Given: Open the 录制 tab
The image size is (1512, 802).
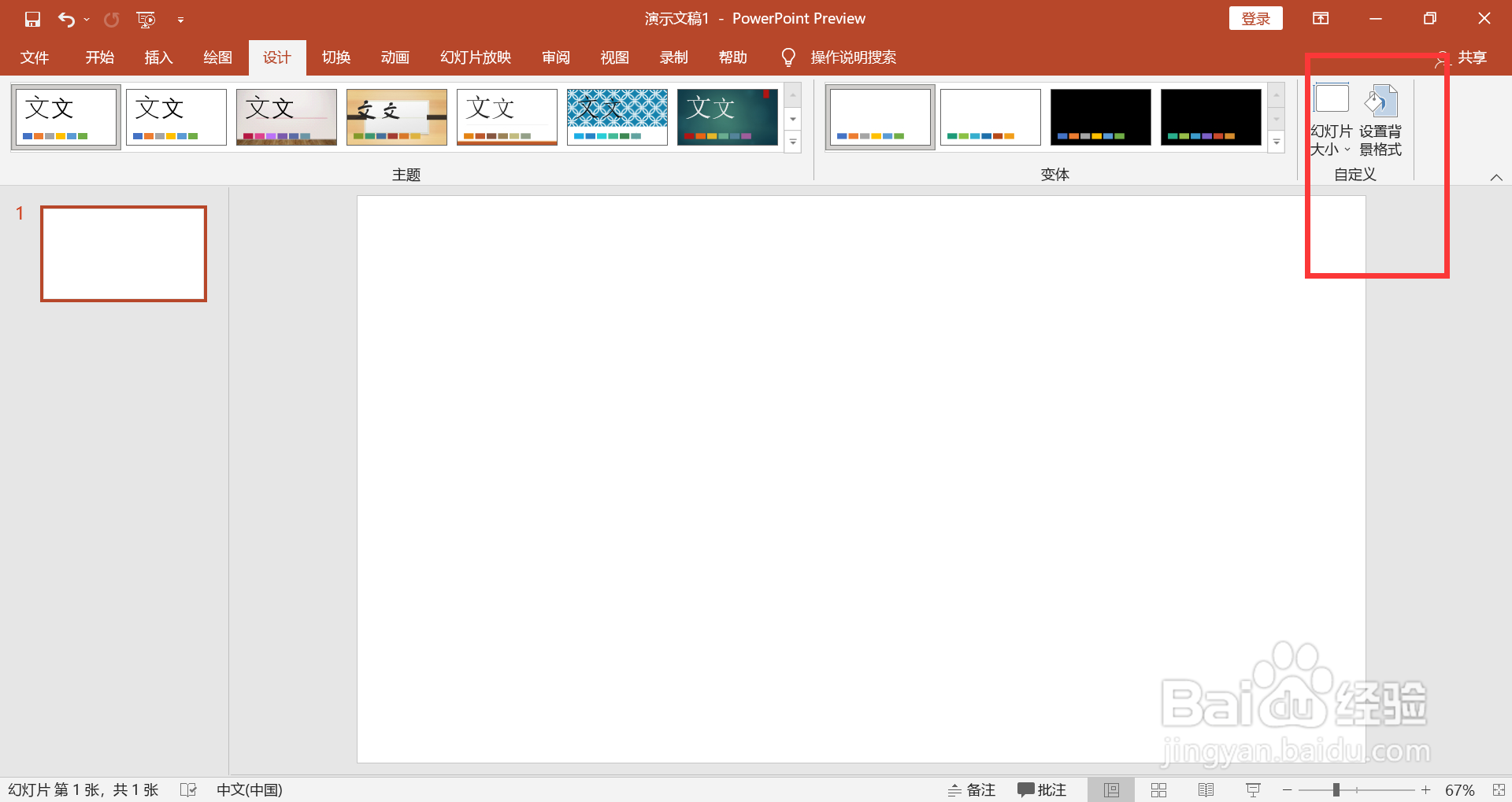Looking at the screenshot, I should (x=674, y=57).
